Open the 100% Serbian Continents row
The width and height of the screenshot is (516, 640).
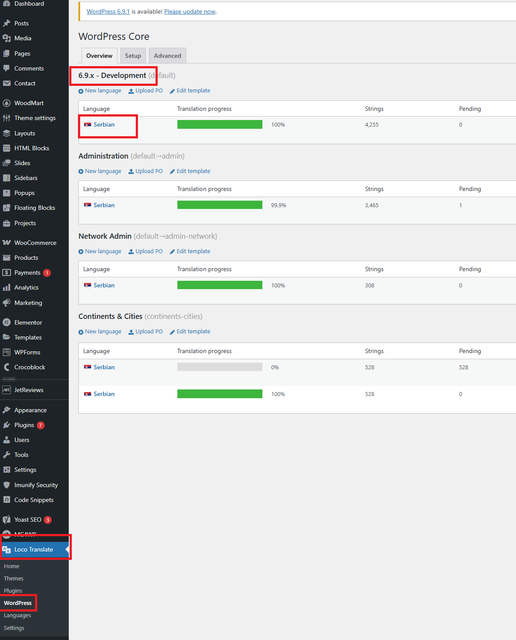pyautogui.click(x=104, y=394)
